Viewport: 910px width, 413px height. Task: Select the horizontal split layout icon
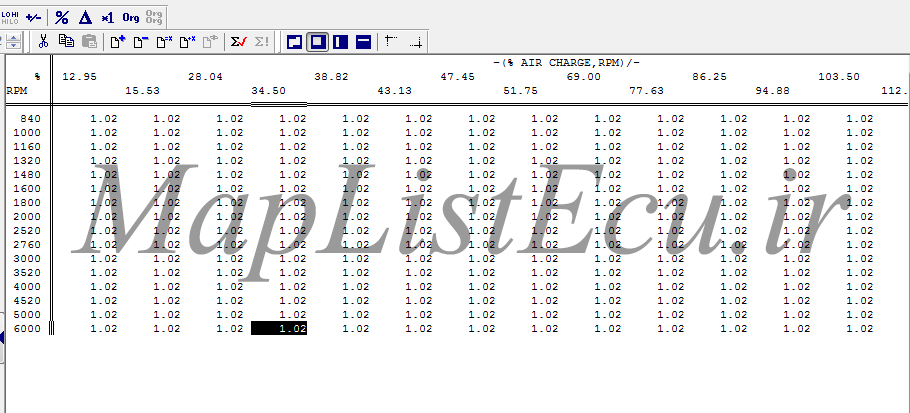tap(363, 42)
